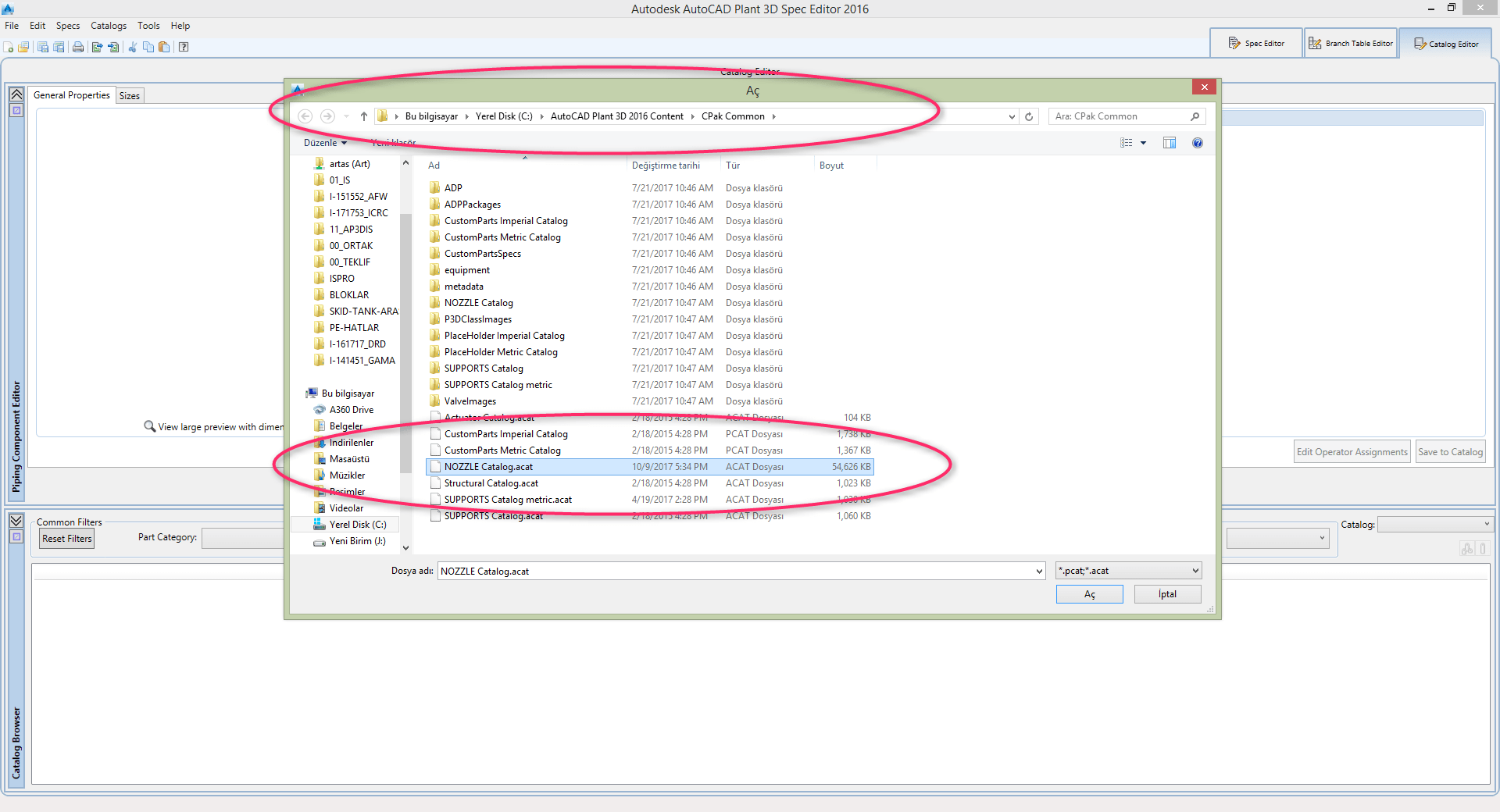This screenshot has width=1500, height=812.
Task: Click the blue help icon in dialog
Action: pyautogui.click(x=1198, y=143)
